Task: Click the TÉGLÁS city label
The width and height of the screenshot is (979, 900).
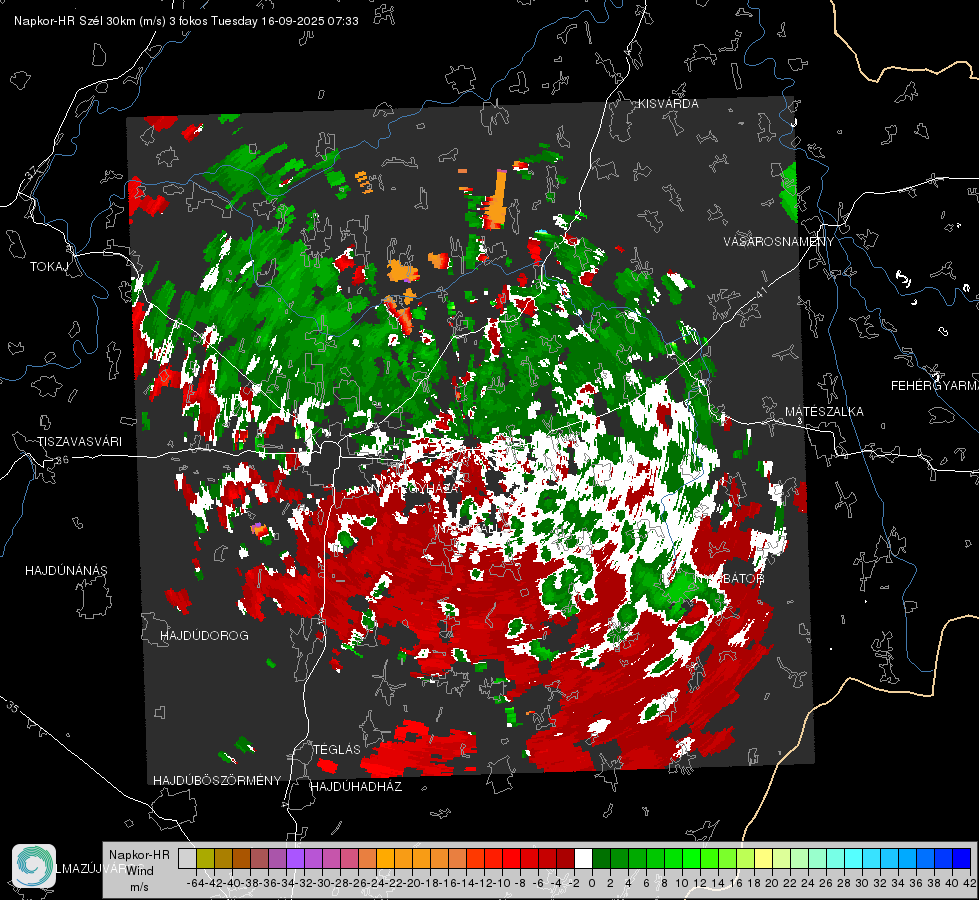Action: click(337, 749)
